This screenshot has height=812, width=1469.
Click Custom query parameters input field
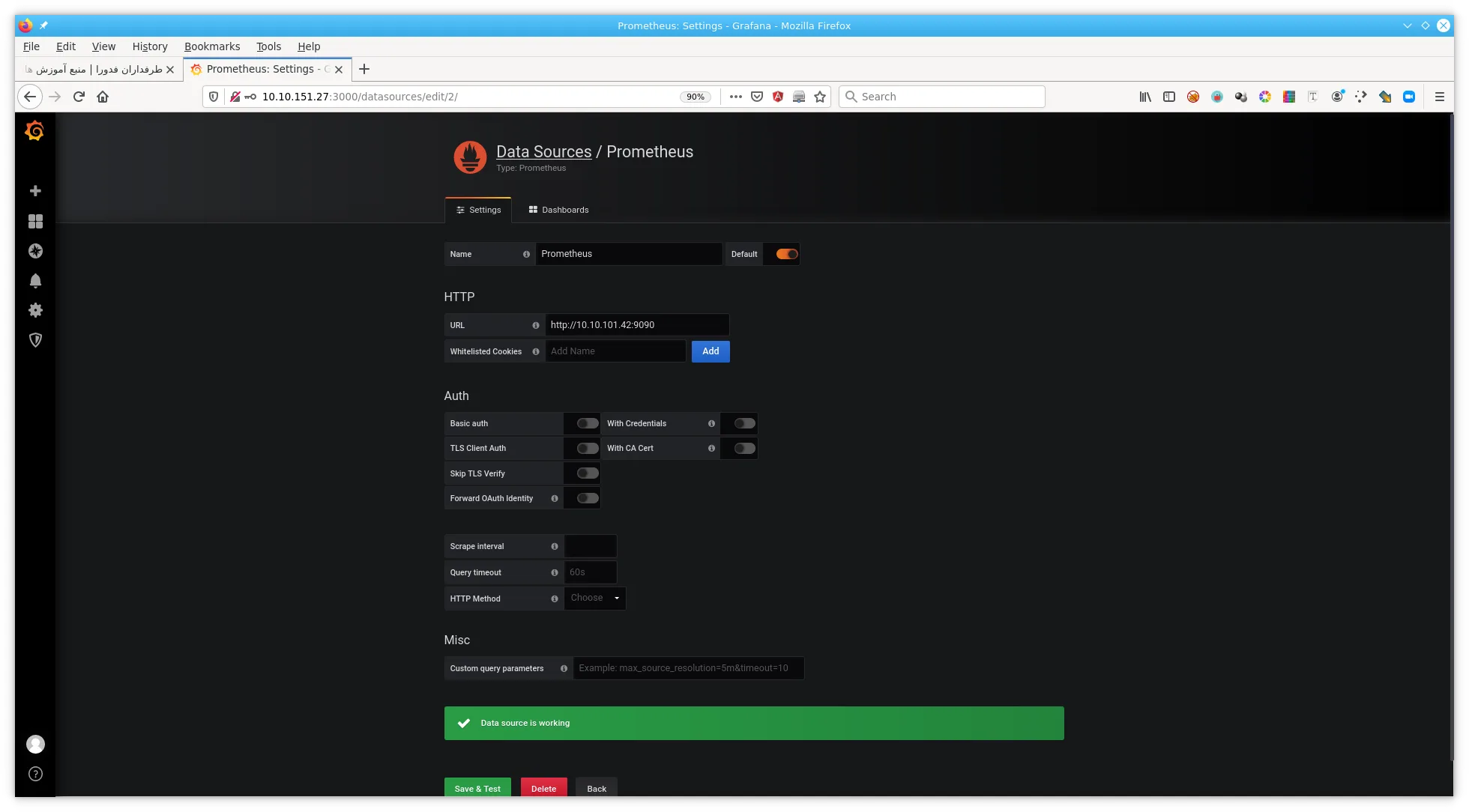coord(688,668)
